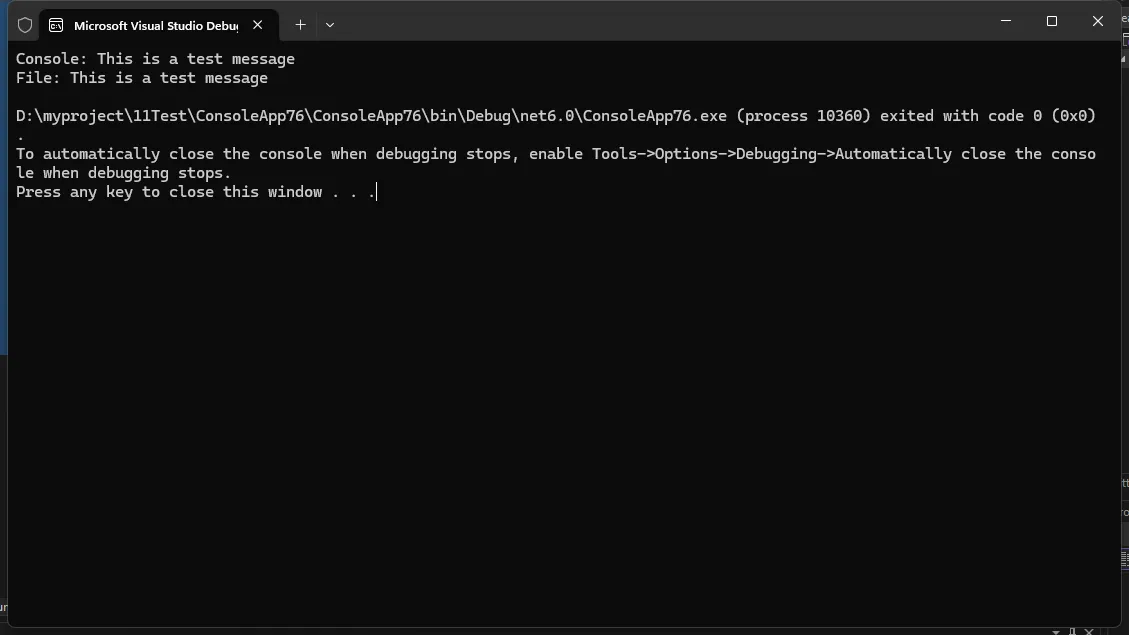This screenshot has width=1129, height=635.
Task: Click the console icon on the debug tab
Action: [x=56, y=25]
